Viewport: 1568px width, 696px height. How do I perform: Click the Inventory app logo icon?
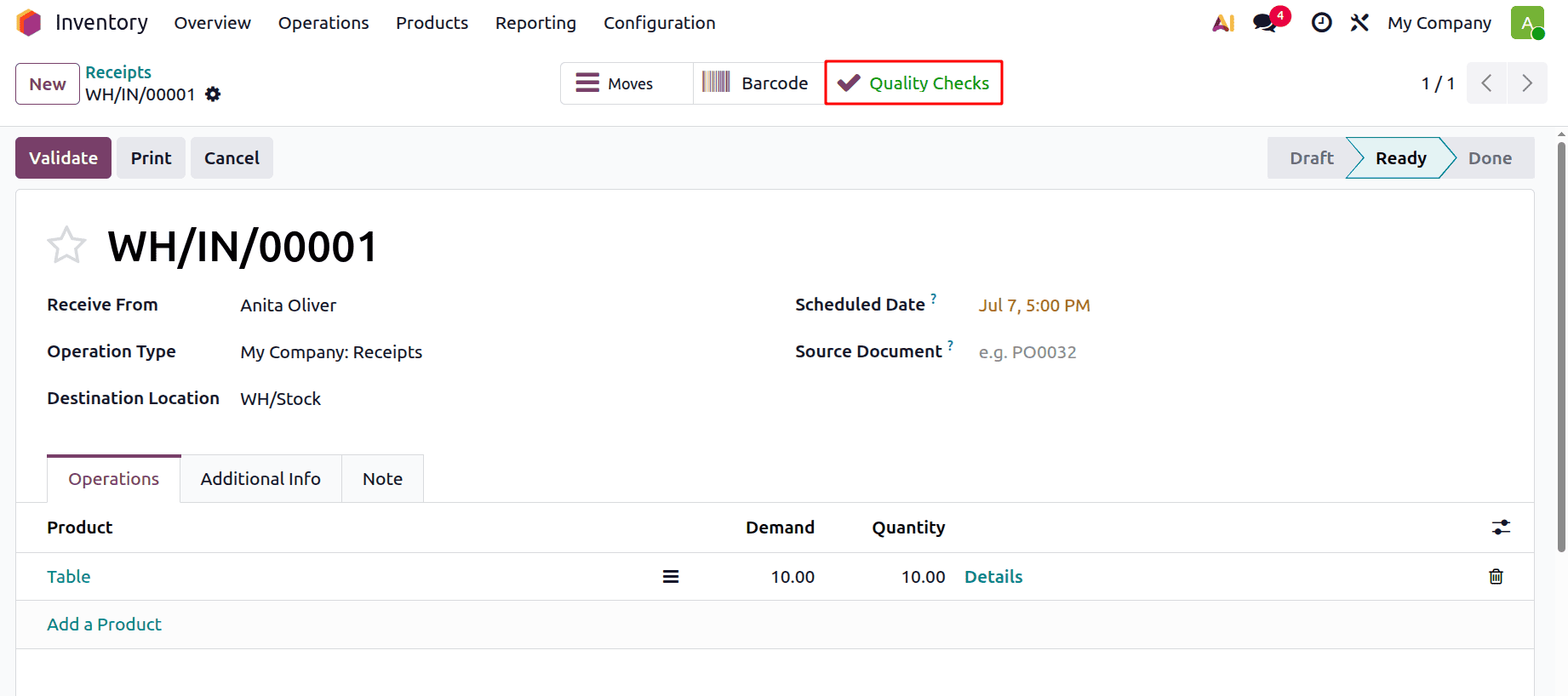pyautogui.click(x=29, y=23)
